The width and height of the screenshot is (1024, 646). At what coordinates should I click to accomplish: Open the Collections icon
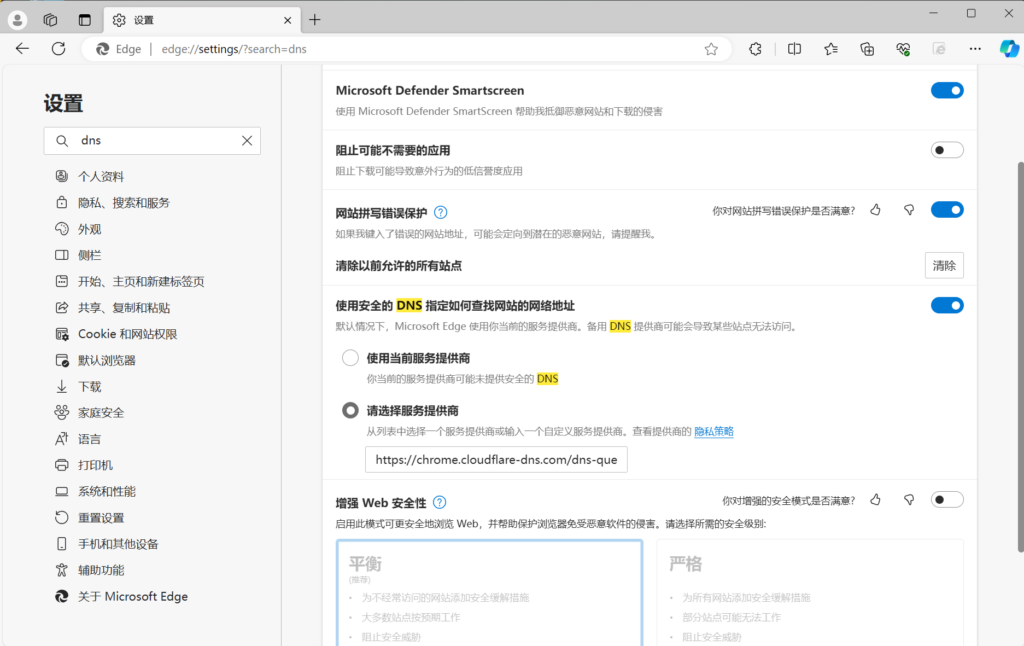(x=867, y=49)
